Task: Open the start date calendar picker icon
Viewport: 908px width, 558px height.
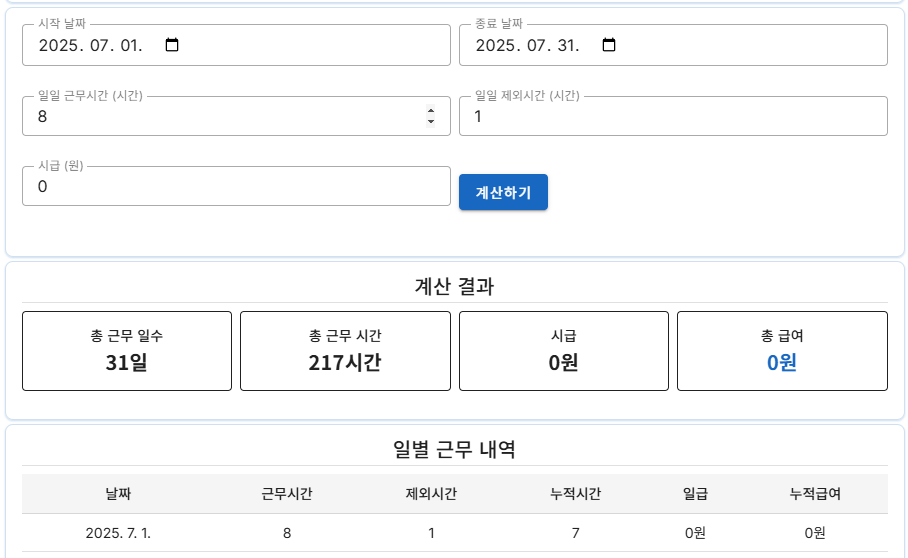Action: point(172,45)
